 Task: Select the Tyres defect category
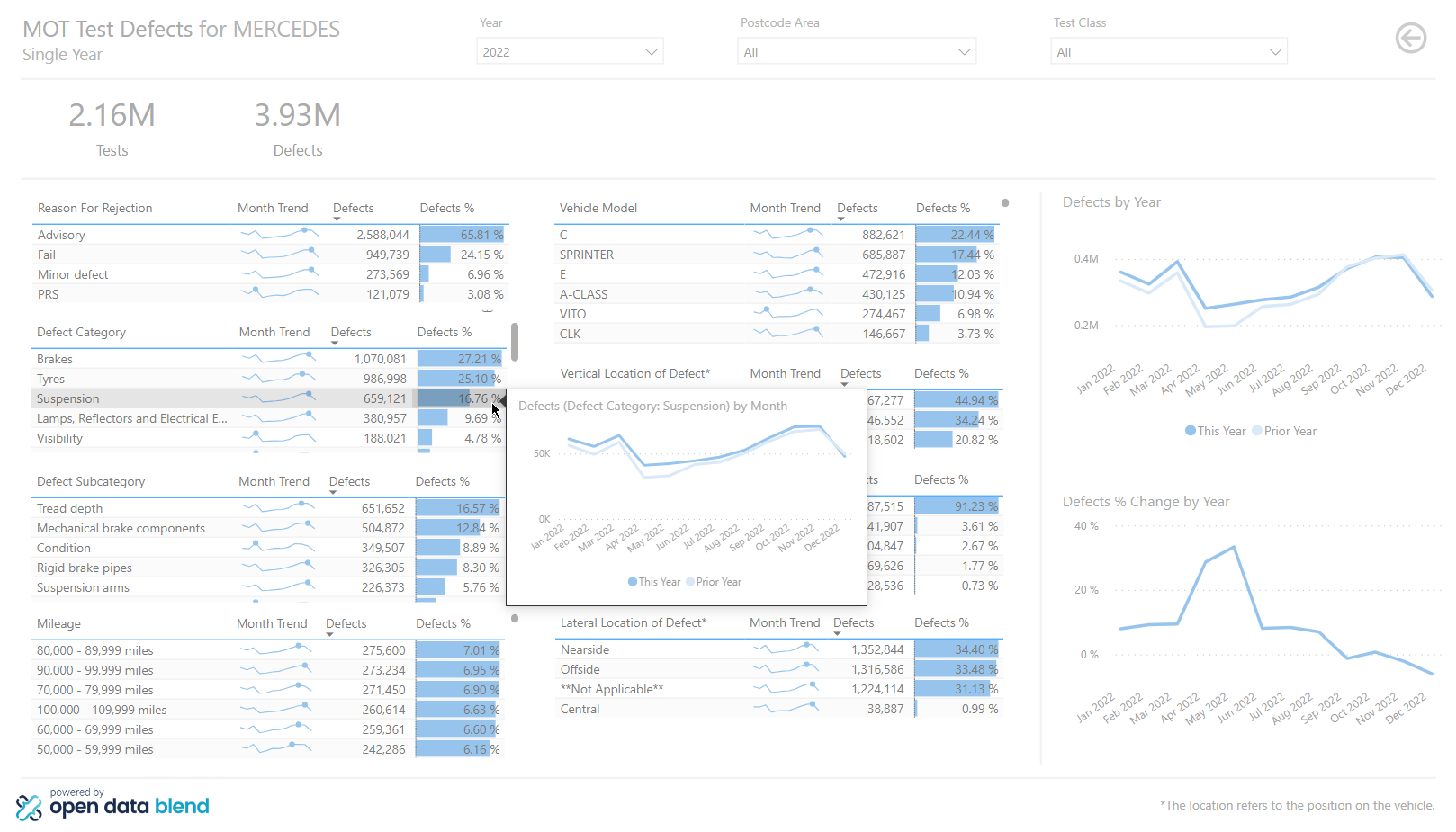tap(268, 379)
